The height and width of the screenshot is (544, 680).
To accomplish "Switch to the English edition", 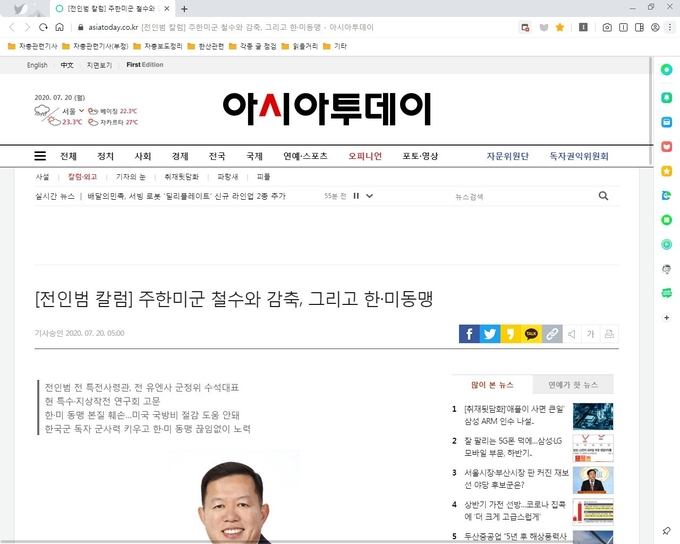I will click(x=37, y=65).
